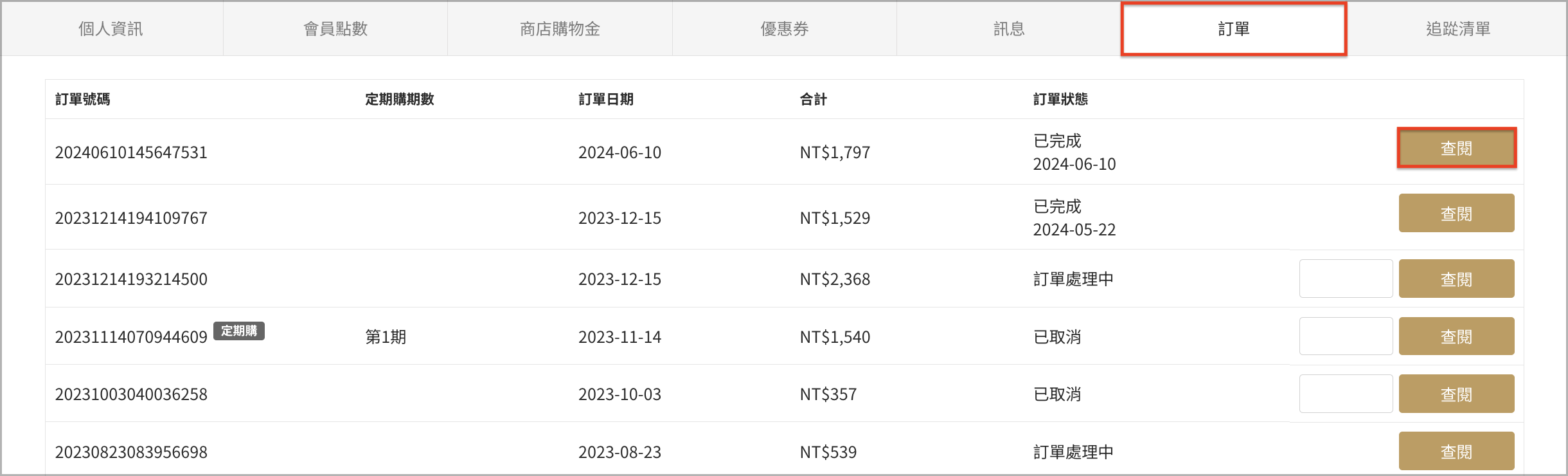Open the 訊息 tab

(1009, 29)
